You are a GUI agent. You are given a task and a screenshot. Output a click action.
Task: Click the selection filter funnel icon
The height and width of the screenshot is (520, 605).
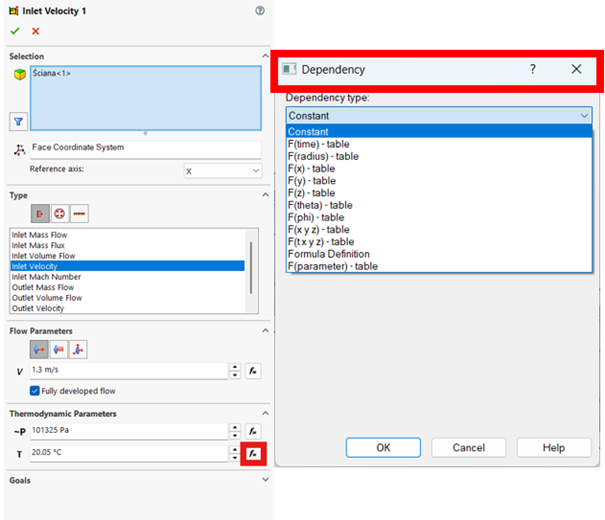pos(18,121)
